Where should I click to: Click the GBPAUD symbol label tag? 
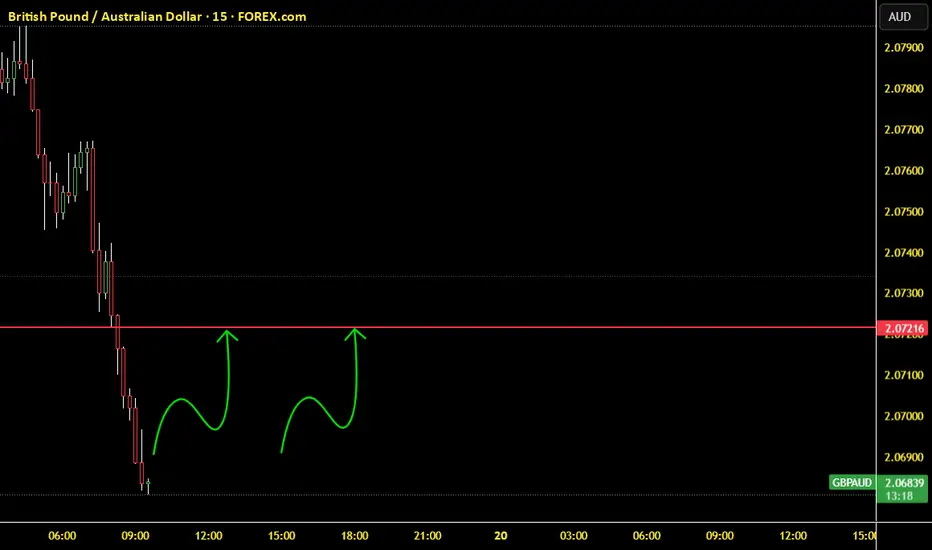coord(852,482)
